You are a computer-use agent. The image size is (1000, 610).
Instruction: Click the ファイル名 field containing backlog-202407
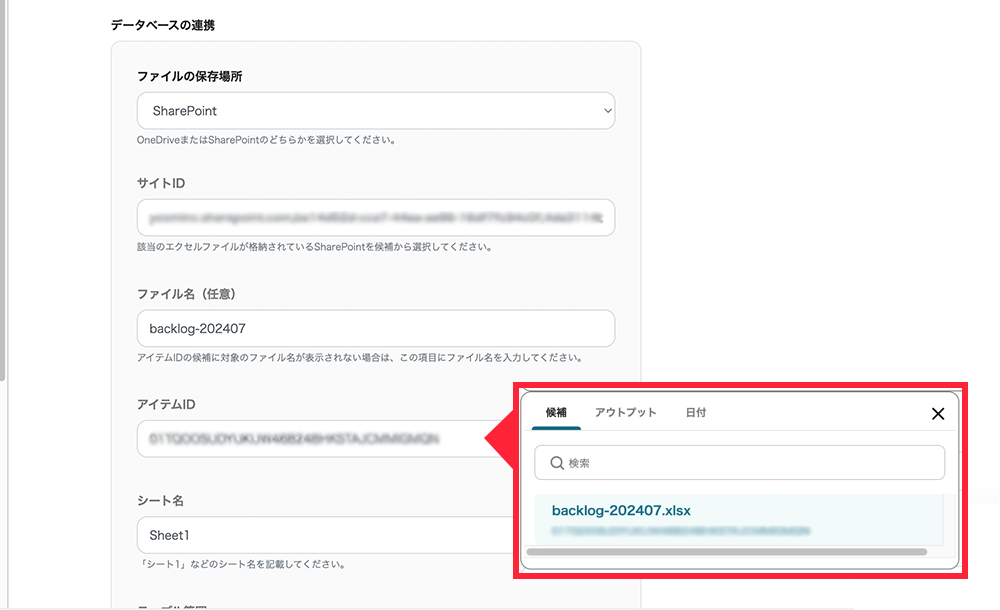tap(376, 329)
